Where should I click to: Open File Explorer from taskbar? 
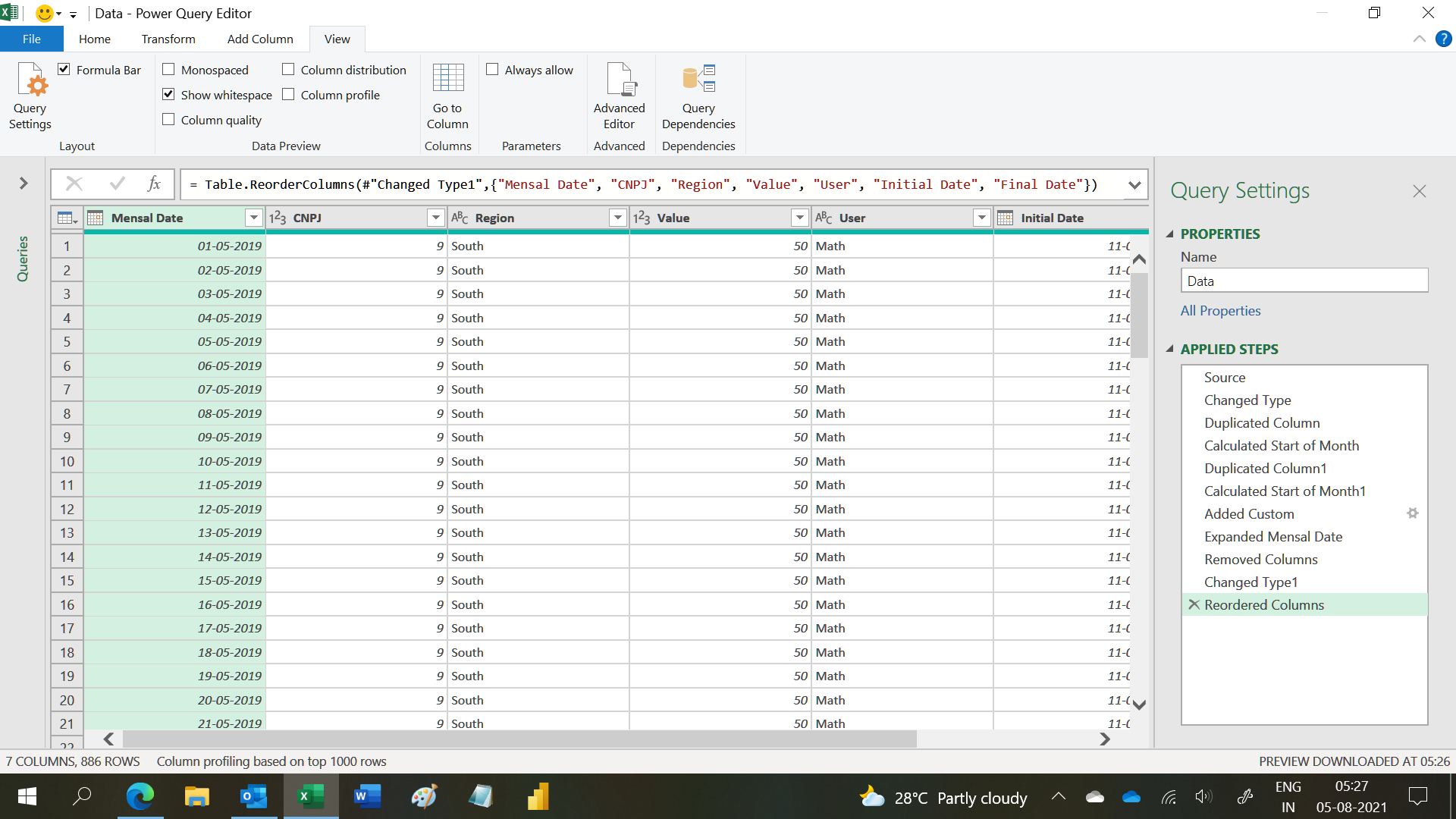click(197, 796)
